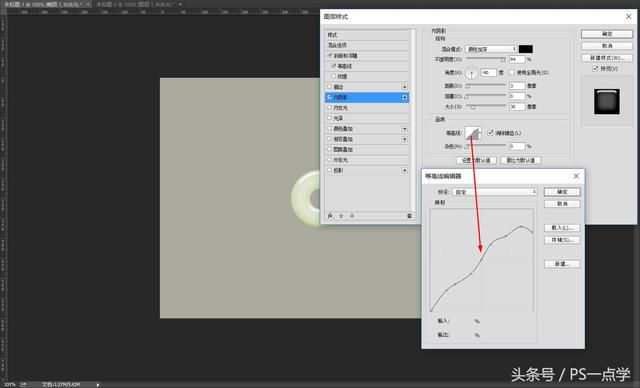Image resolution: width=640 pixels, height=388 pixels.
Task: Click size pixel value field
Action: click(517, 106)
